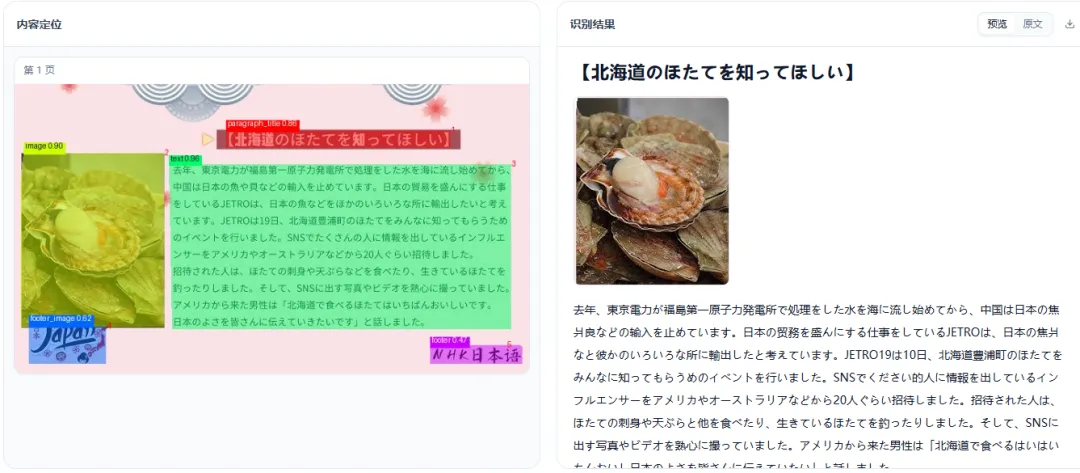Click the orange play triangle beside the title

point(207,140)
